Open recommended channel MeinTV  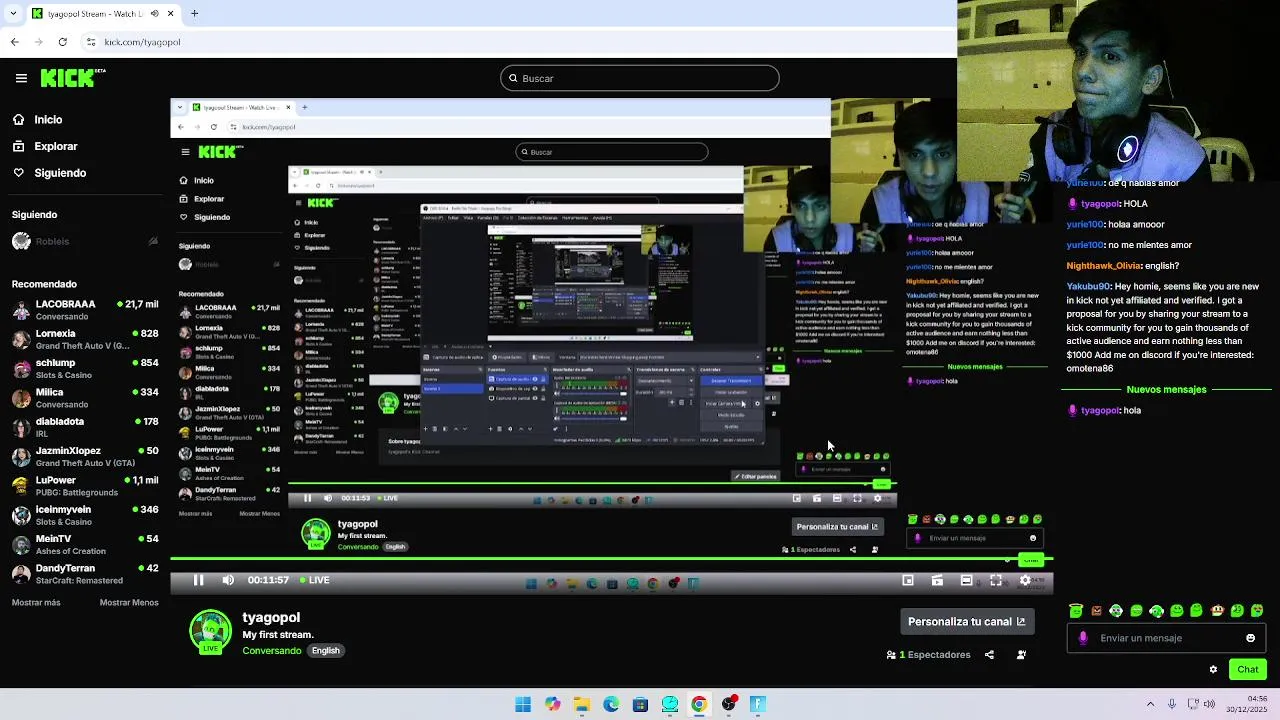pos(85,544)
